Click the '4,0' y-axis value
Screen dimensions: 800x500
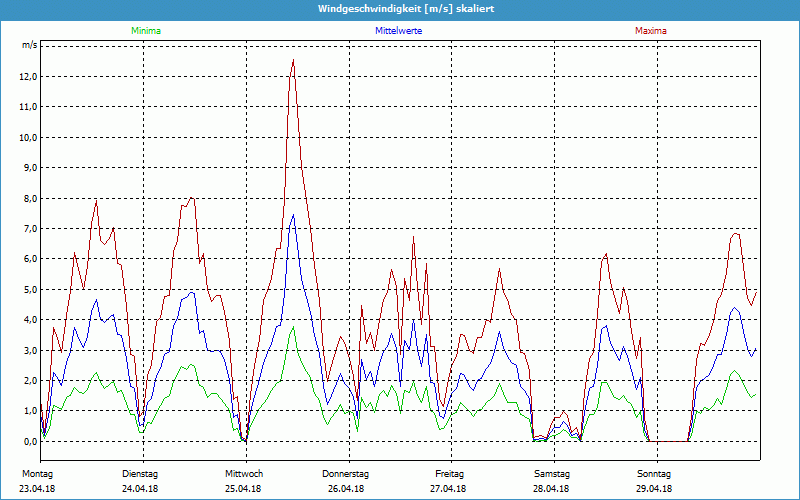(x=31, y=320)
